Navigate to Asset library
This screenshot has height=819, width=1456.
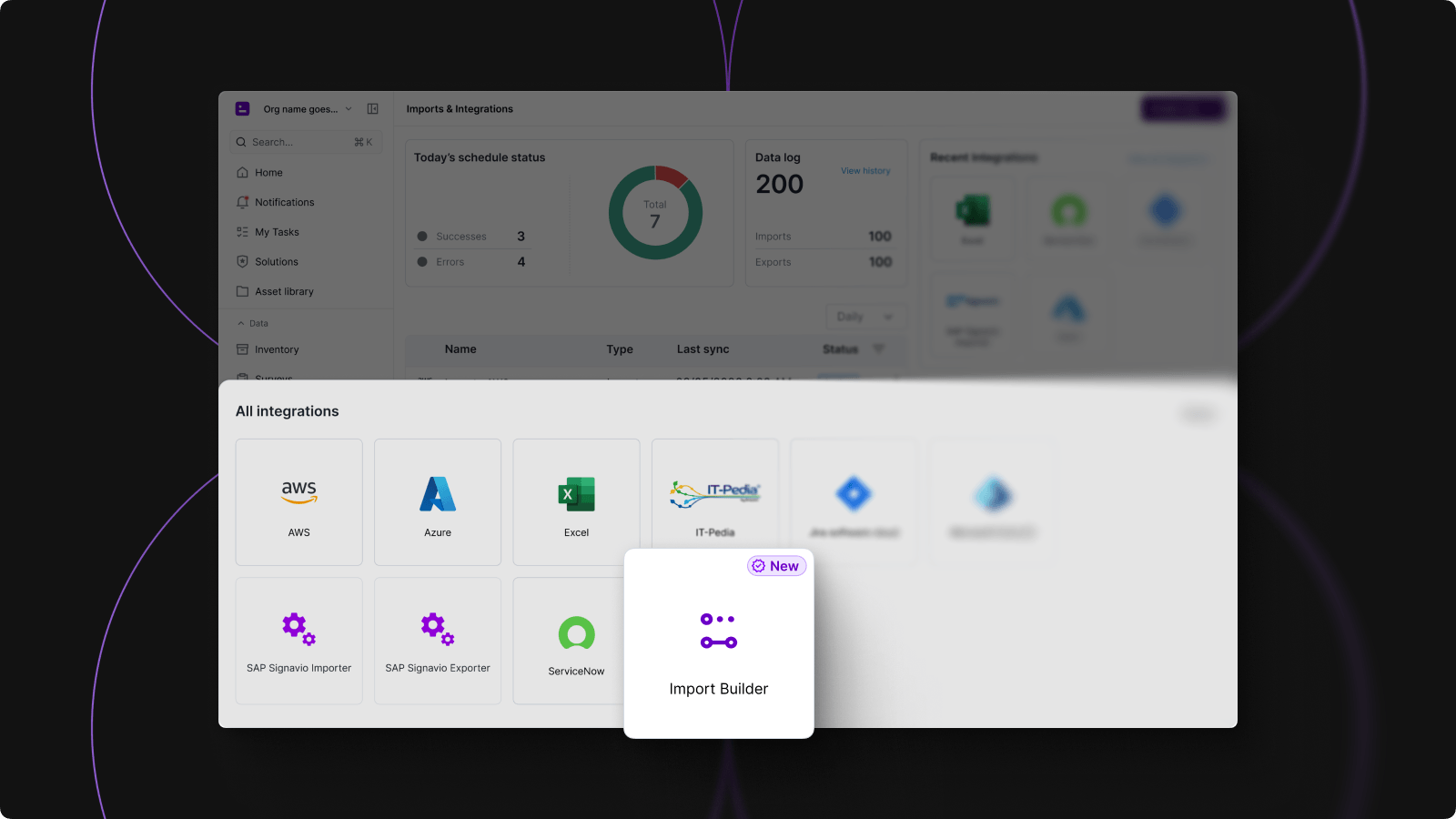tap(284, 292)
